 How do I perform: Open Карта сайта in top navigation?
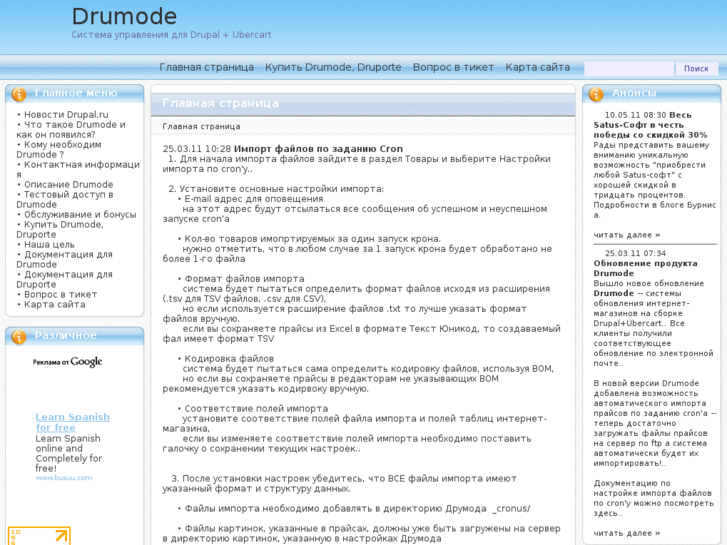coord(537,67)
